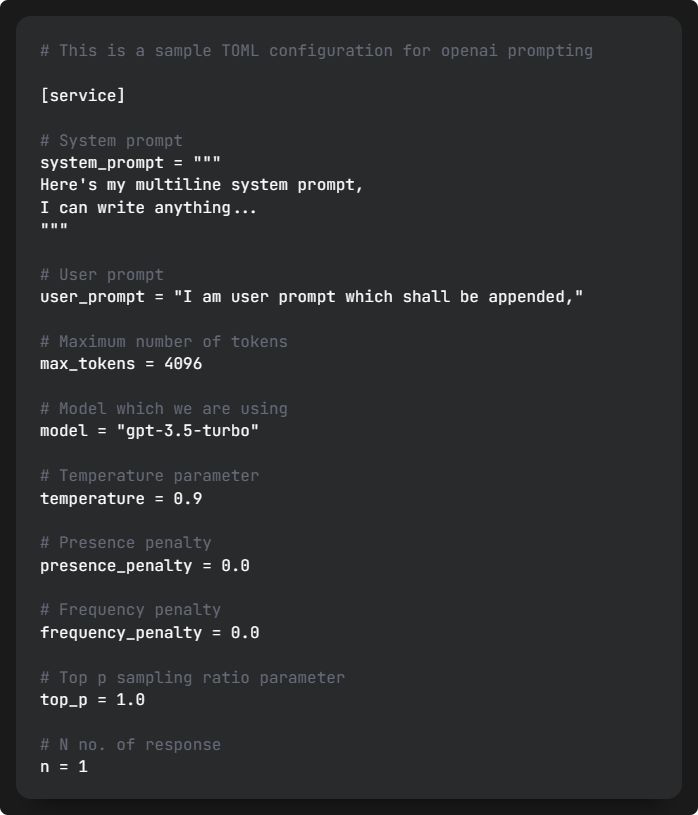The image size is (698, 815).
Task: Click the "# Maximum number of tokens" comment
Action: coord(164,341)
